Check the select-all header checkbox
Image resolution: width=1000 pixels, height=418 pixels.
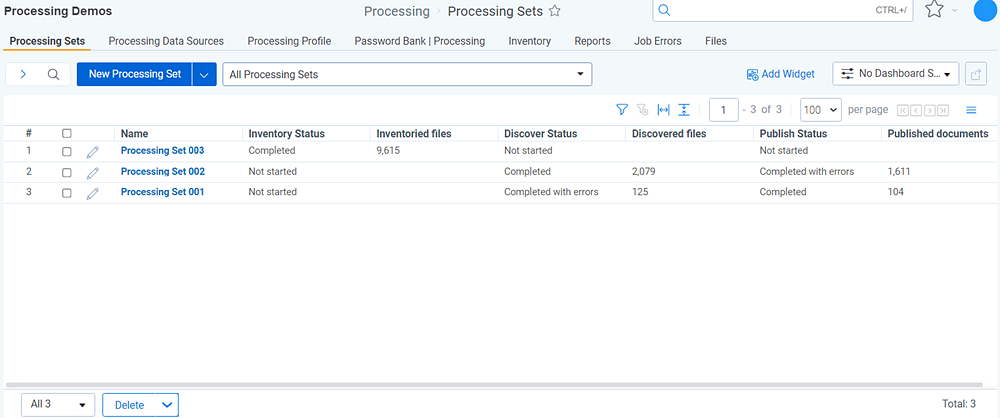coord(66,134)
